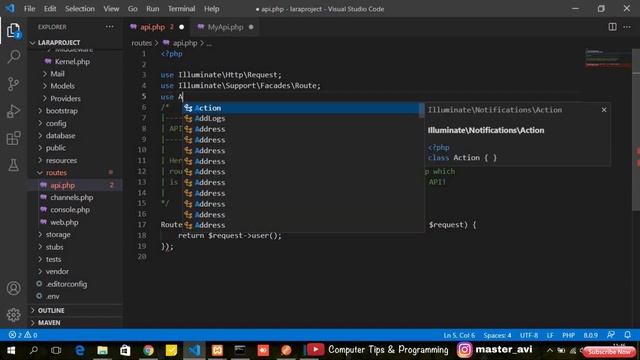Open the Terminal menu
This screenshot has height=360, width=640.
182,9
